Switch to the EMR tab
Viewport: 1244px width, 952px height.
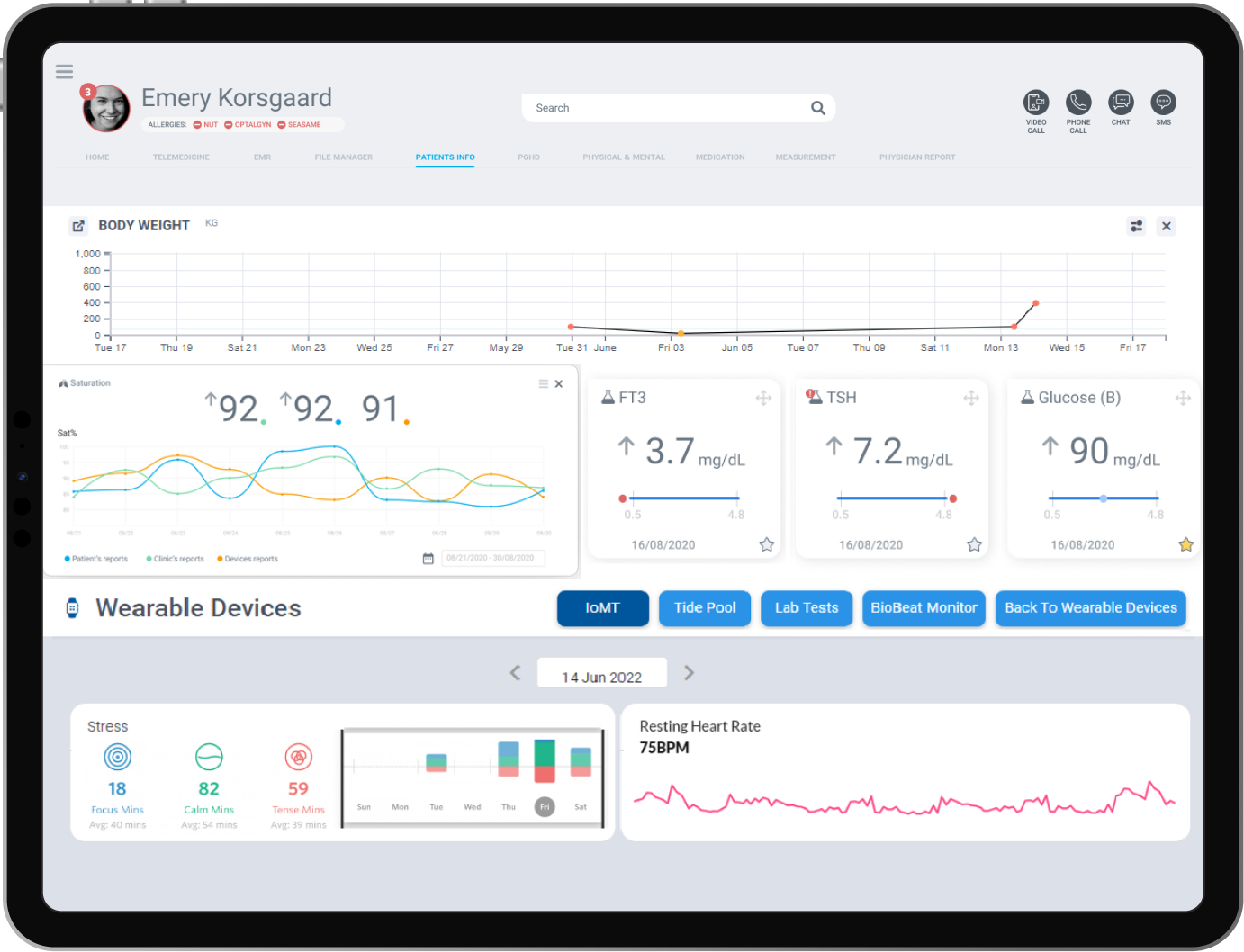click(262, 157)
